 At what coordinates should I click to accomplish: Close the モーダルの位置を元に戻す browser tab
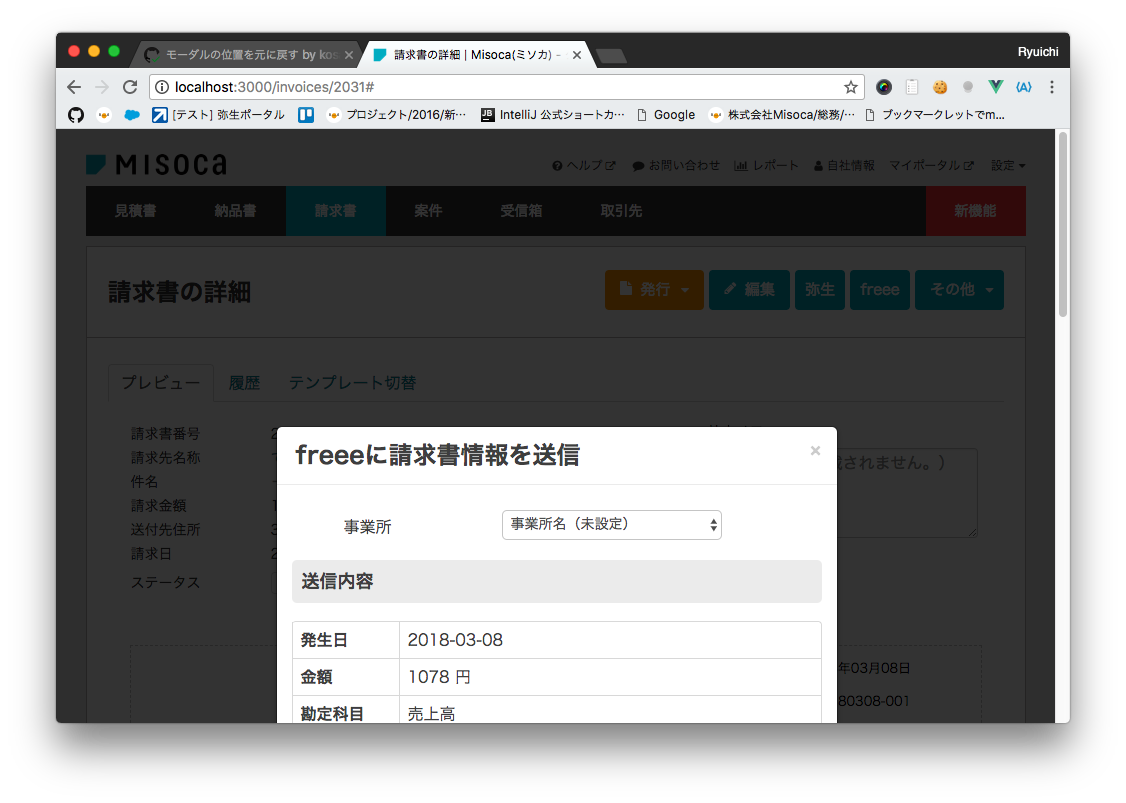click(349, 55)
